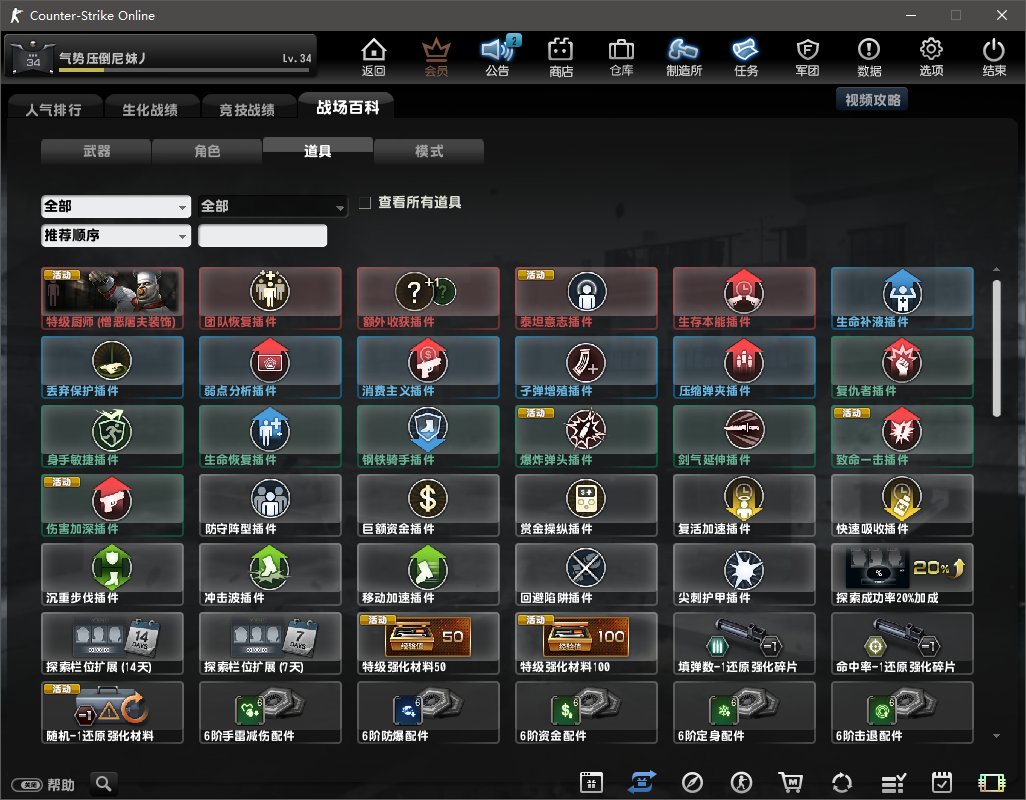The image size is (1026, 800).
Task: Select the 致命一击插件 item
Action: (x=902, y=436)
